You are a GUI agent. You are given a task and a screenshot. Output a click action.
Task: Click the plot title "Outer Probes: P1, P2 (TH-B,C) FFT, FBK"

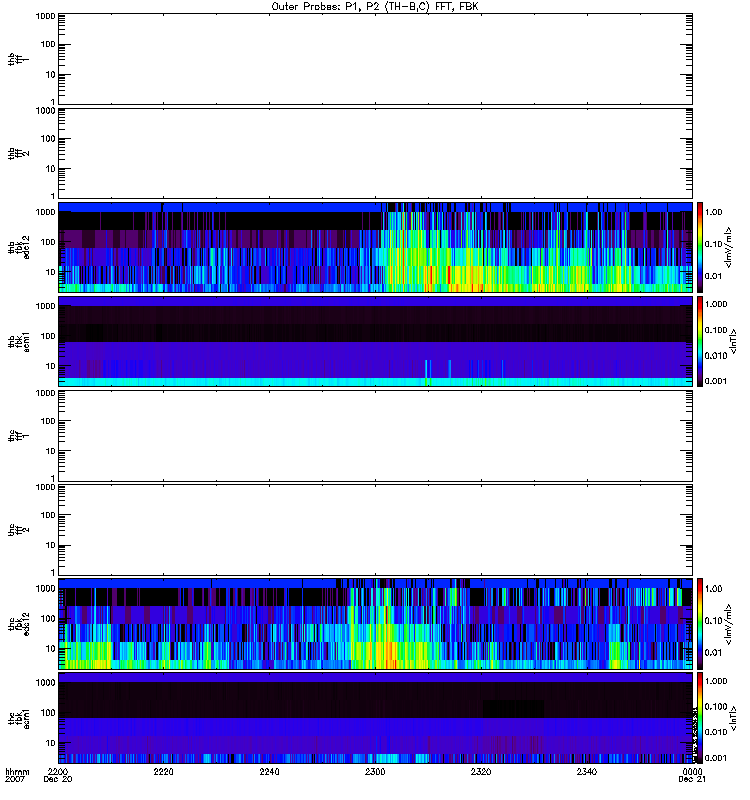coord(375,7)
